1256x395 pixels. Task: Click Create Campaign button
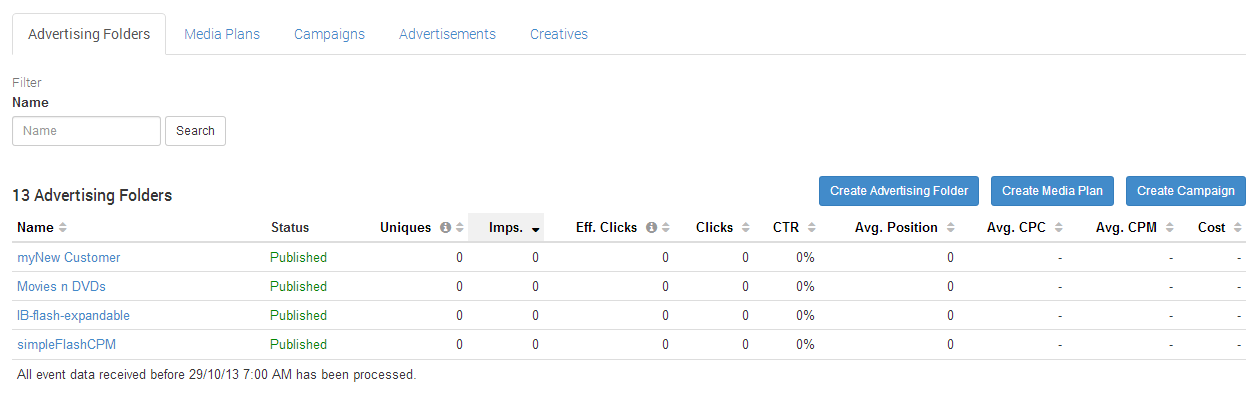pyautogui.click(x=1186, y=191)
